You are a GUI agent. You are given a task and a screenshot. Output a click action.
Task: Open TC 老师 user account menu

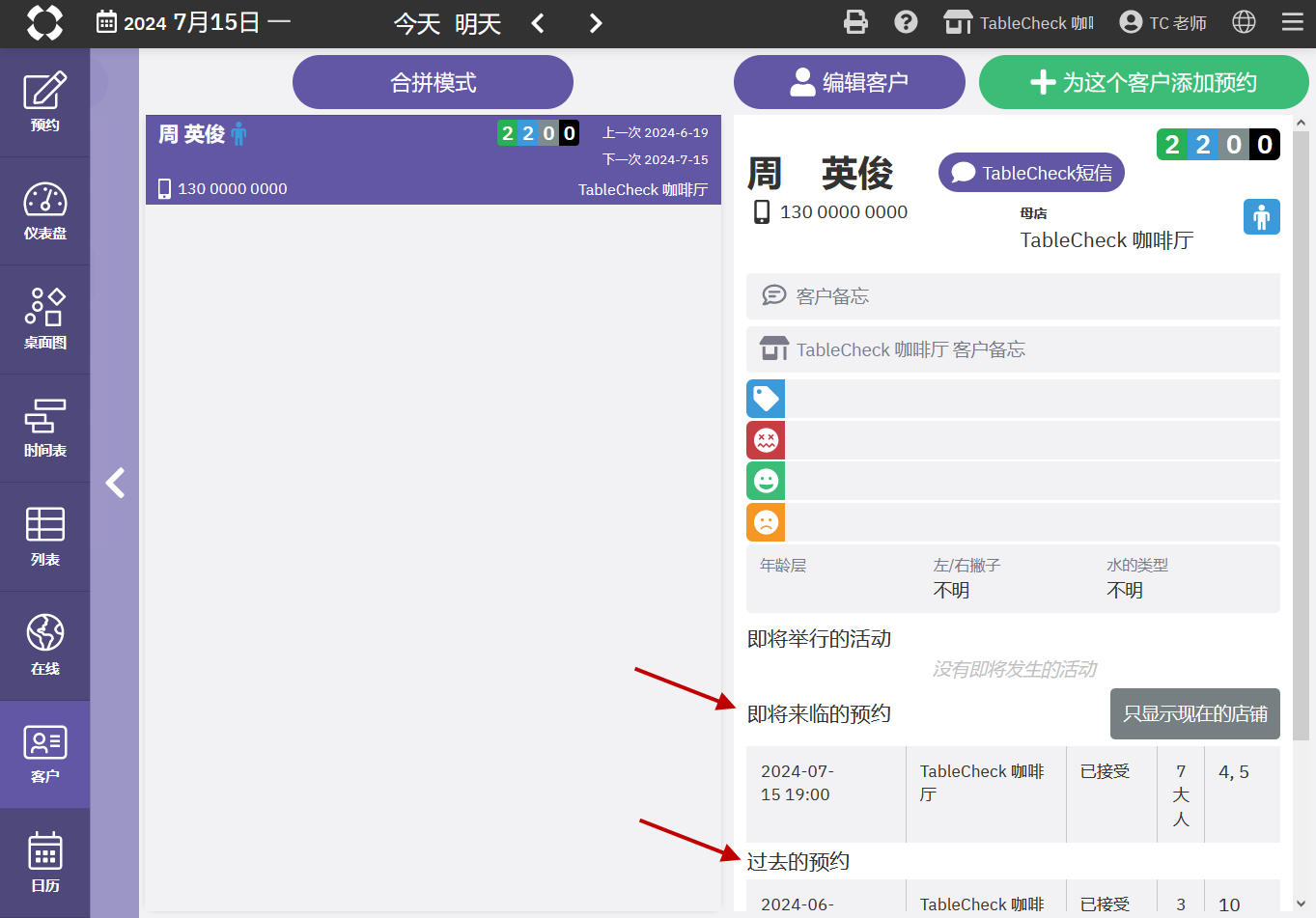1162,22
